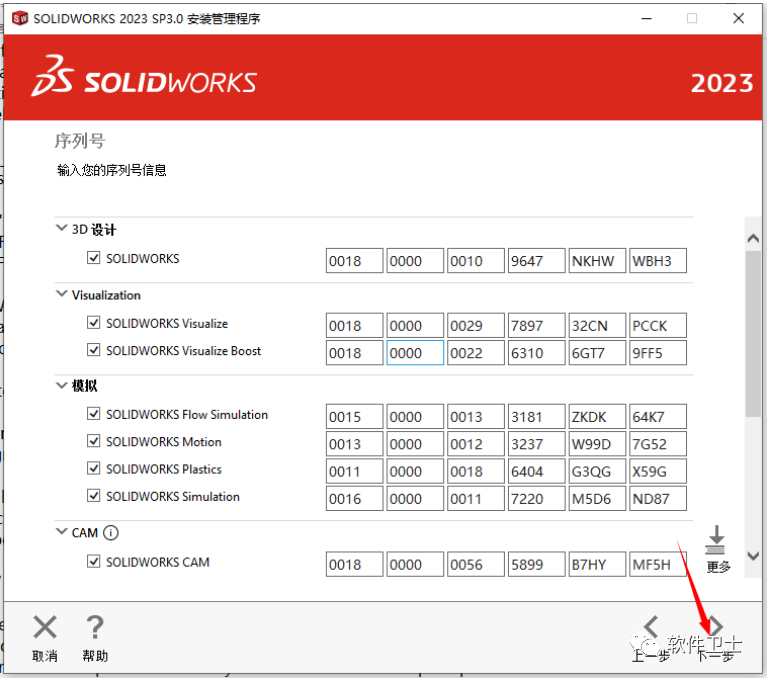
Task: Click Plastics serial field containing X59G
Action: [x=658, y=471]
